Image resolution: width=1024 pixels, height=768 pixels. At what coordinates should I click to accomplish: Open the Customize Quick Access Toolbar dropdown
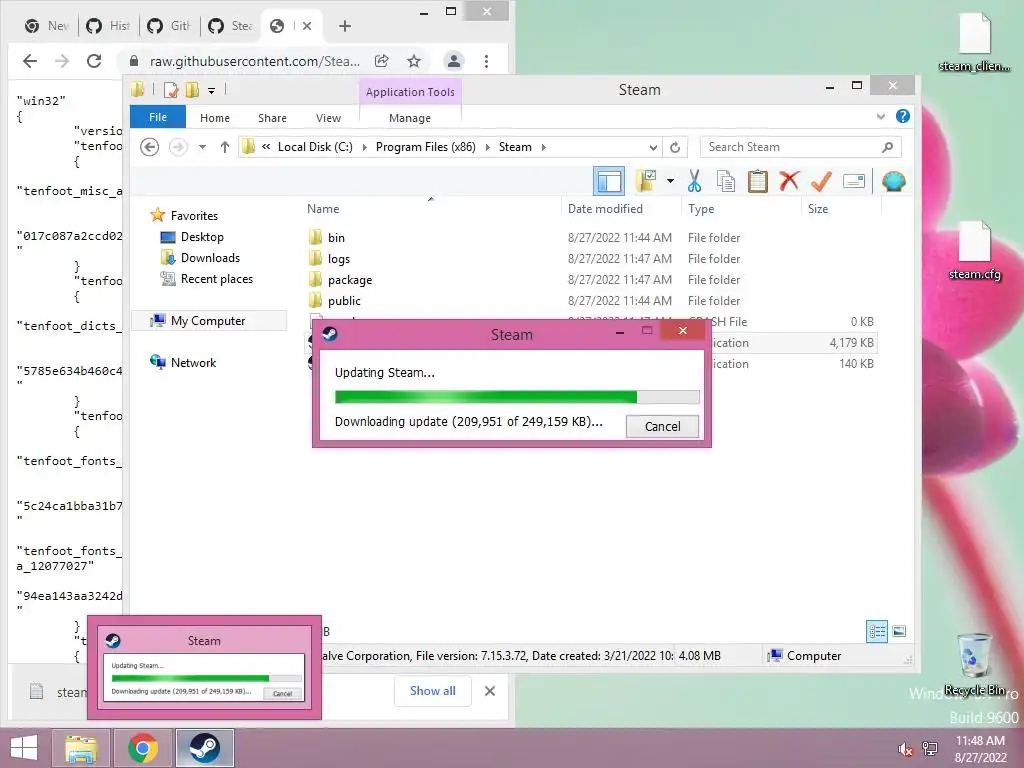tap(212, 91)
